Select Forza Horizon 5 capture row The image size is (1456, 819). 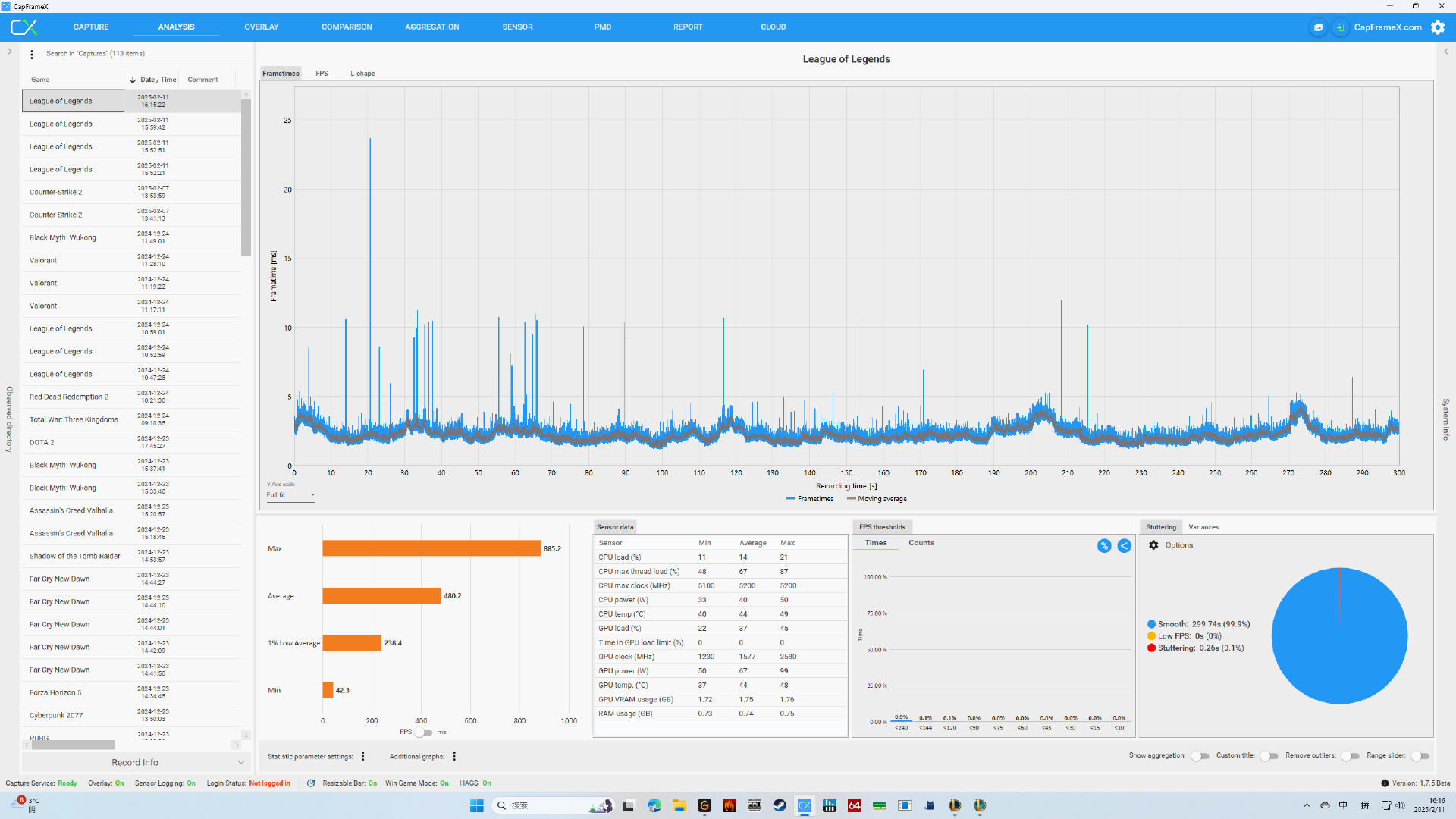[131, 692]
